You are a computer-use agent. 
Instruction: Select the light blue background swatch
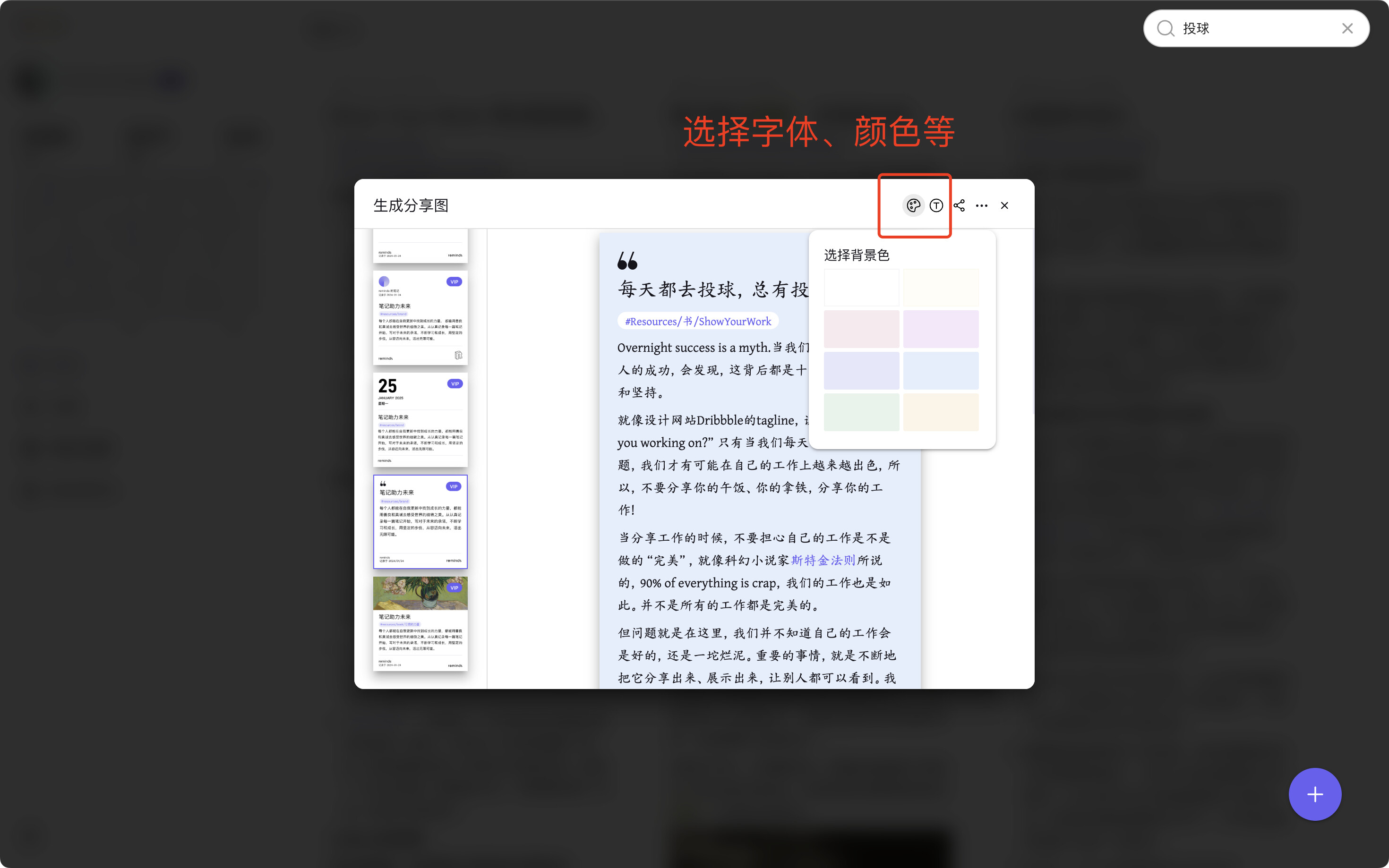point(941,371)
